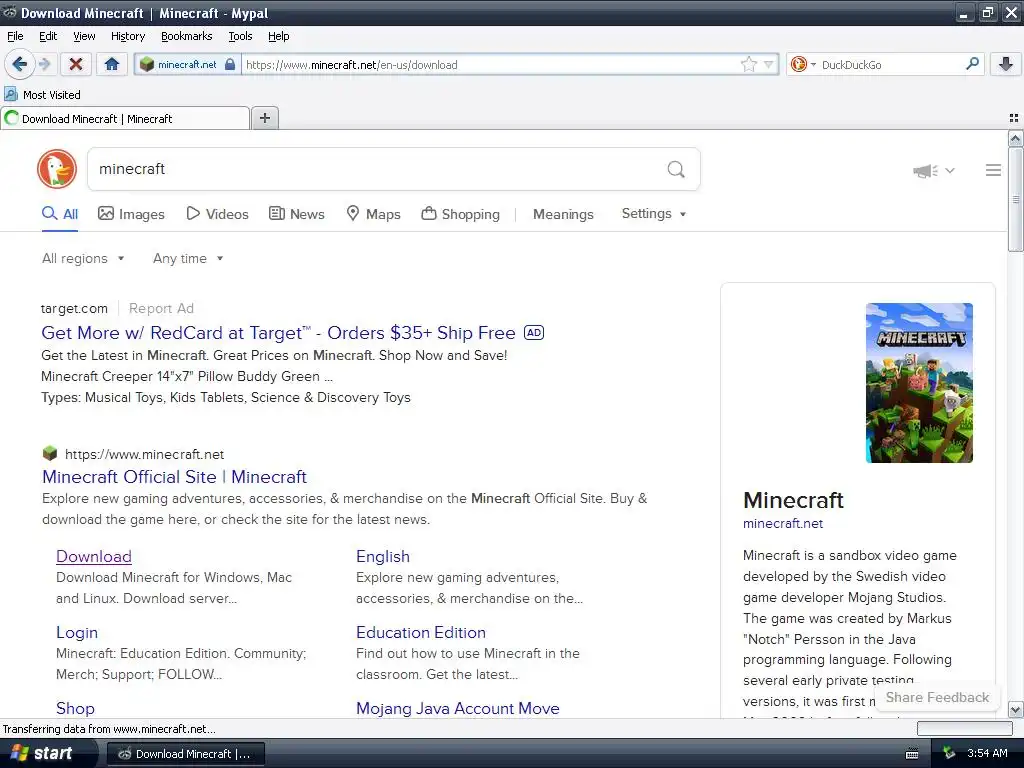Open the hamburger side menu
Image resolution: width=1024 pixels, height=768 pixels.
(x=993, y=170)
